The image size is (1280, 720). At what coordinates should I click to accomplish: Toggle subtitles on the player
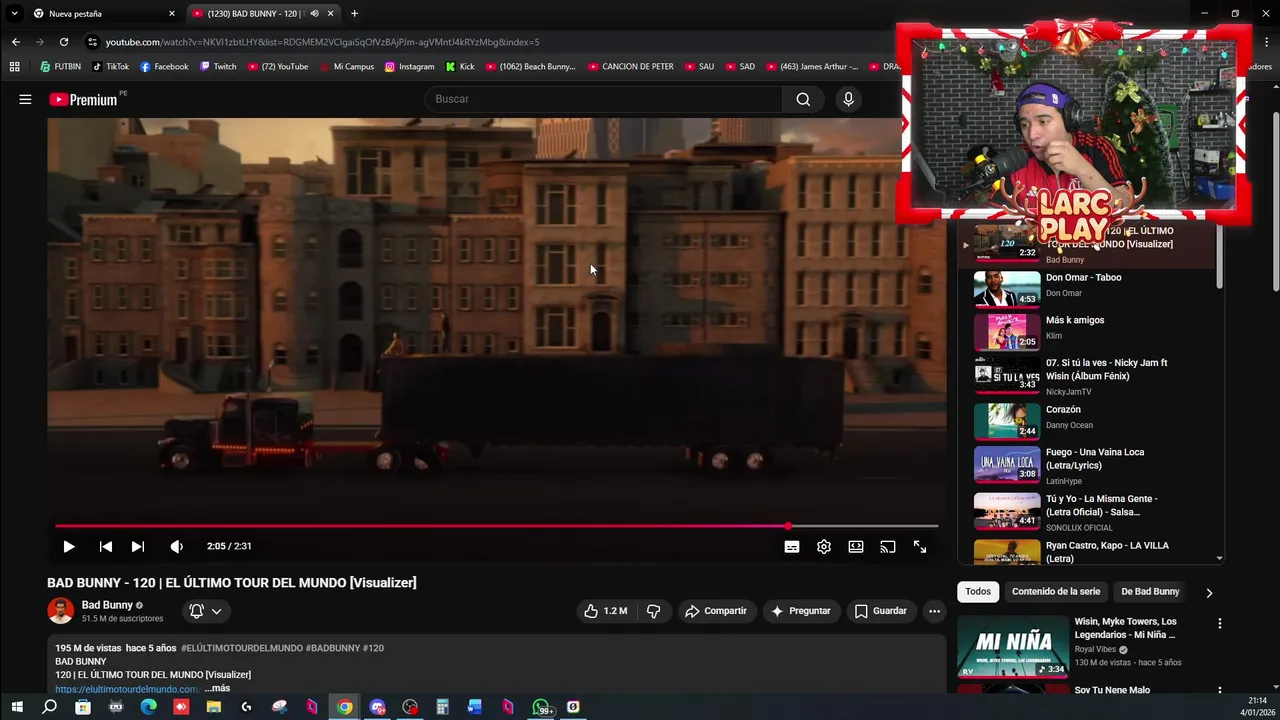coord(792,547)
